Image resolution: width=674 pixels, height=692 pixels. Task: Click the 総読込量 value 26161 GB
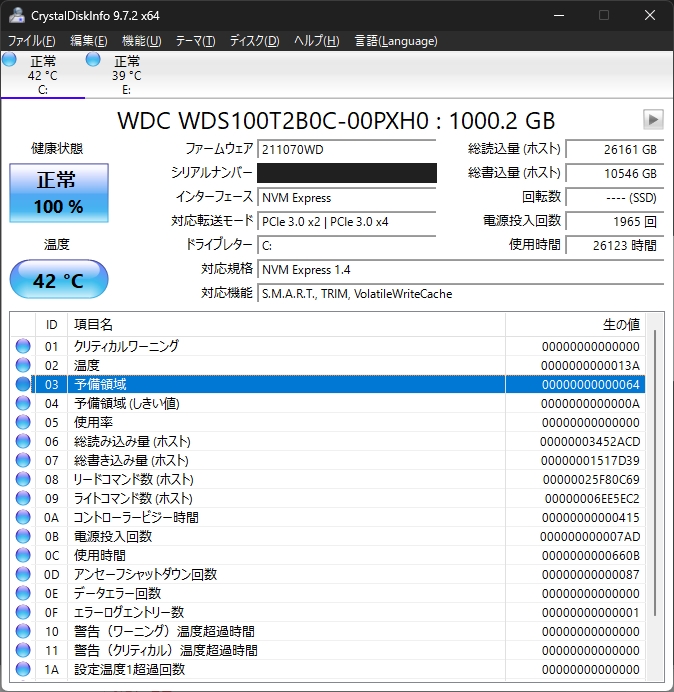pyautogui.click(x=614, y=150)
